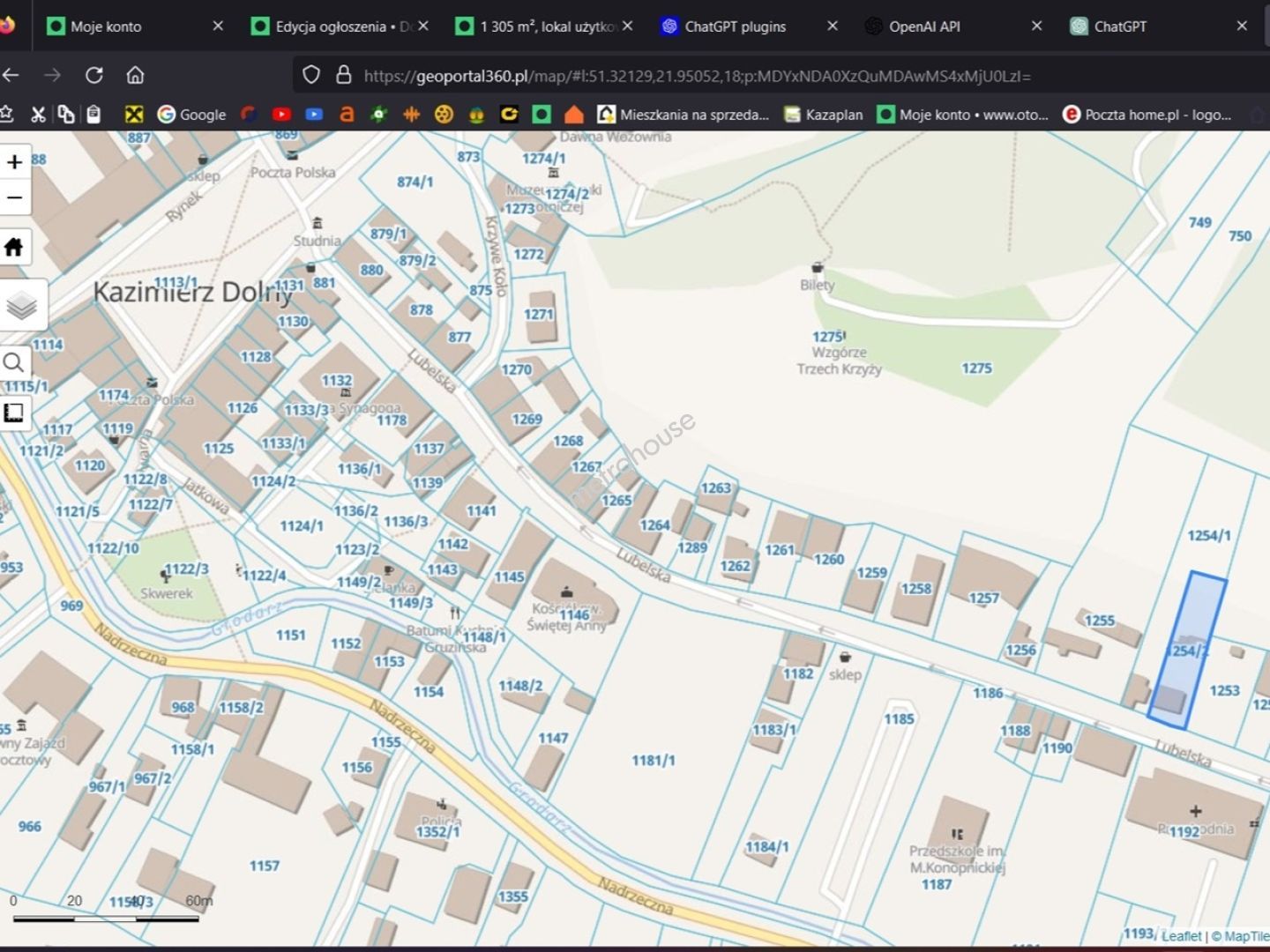Screen dimensions: 1270x952
Task: Show site security padlock info
Action: tap(344, 76)
